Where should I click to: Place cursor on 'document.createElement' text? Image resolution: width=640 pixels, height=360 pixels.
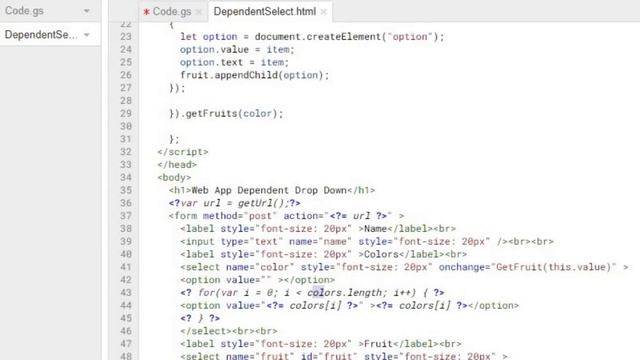pyautogui.click(x=318, y=37)
